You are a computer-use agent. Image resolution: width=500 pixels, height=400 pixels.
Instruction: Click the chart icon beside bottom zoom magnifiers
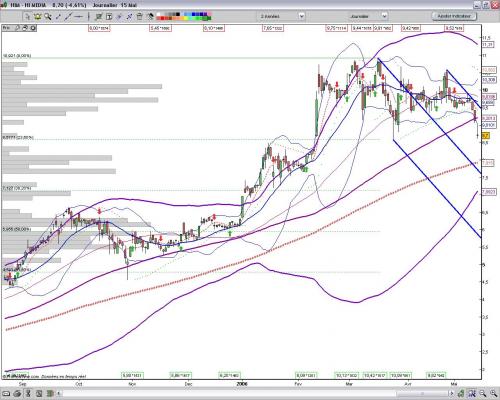point(472,394)
